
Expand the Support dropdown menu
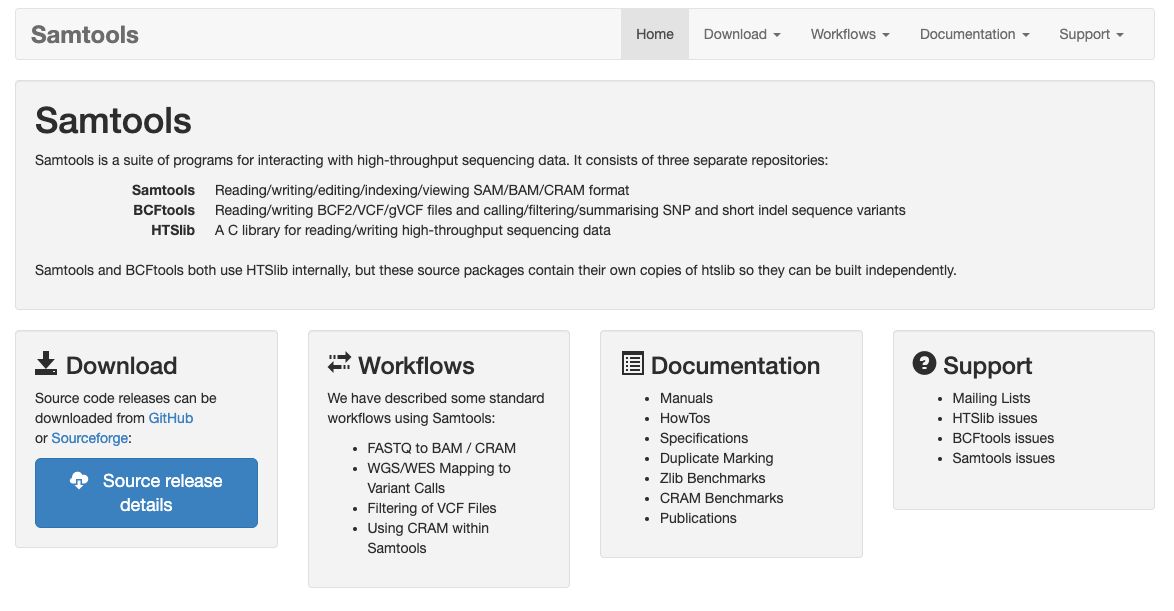(1091, 34)
